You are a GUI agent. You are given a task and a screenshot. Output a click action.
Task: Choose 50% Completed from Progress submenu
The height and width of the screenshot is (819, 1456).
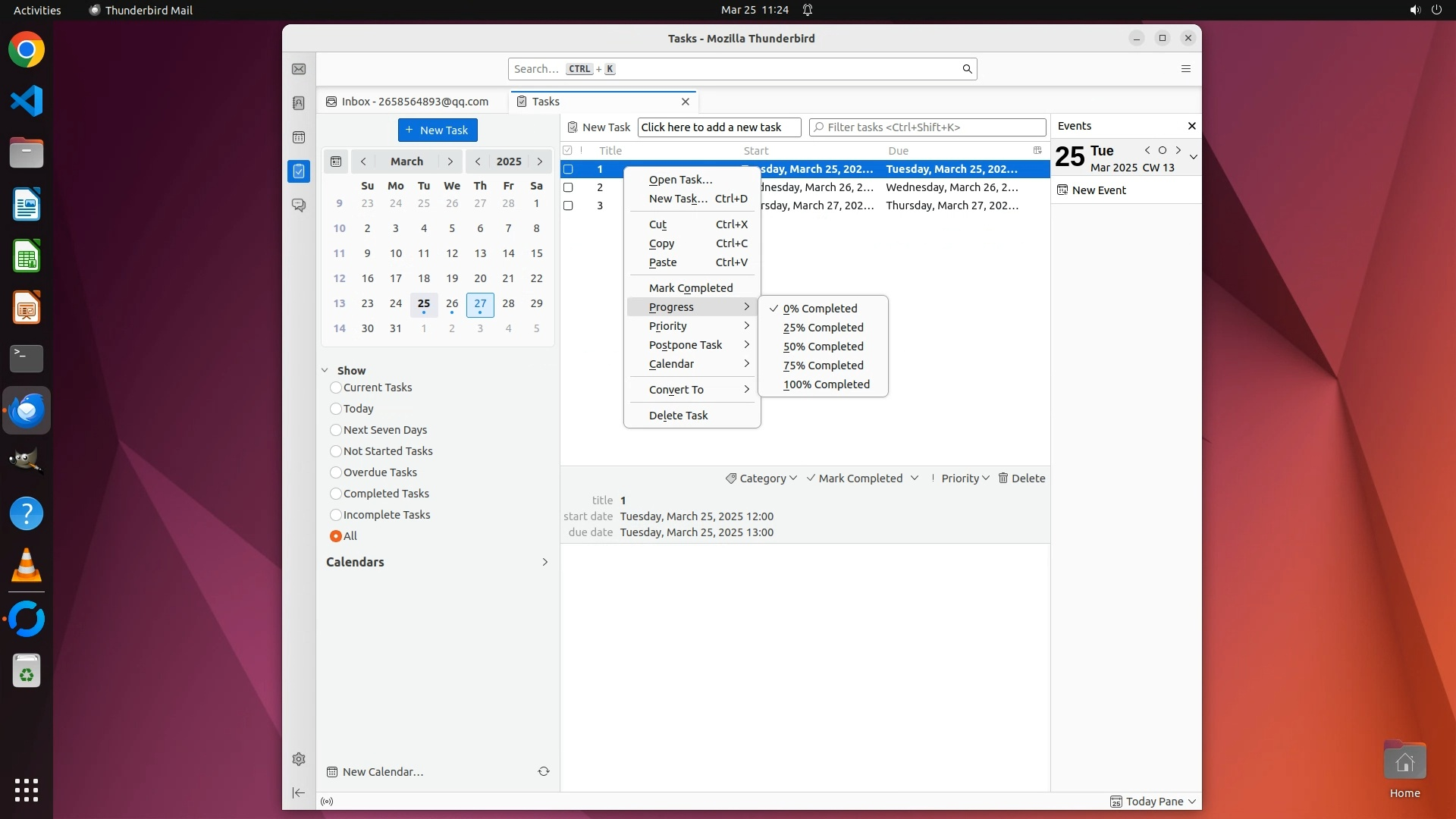[823, 347]
